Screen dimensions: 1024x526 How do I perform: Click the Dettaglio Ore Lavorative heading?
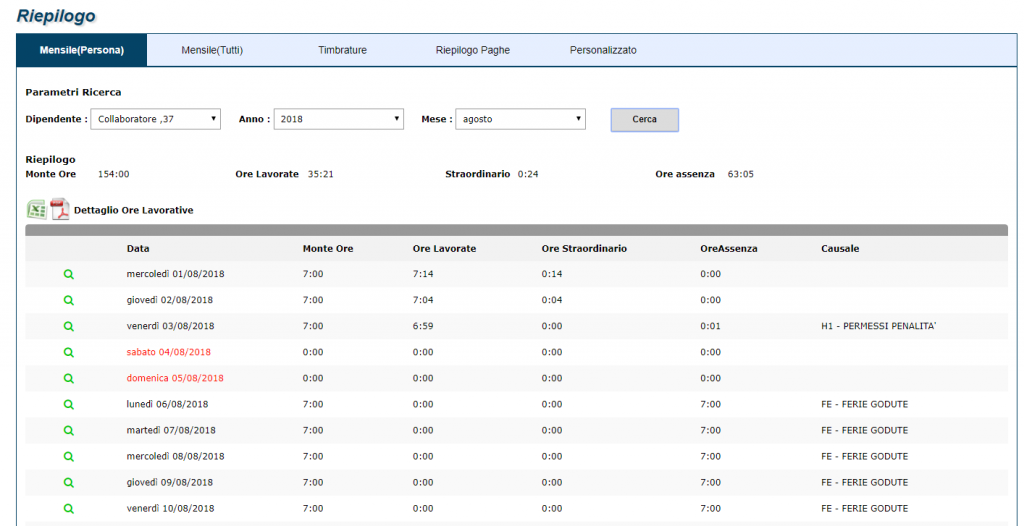pos(134,210)
